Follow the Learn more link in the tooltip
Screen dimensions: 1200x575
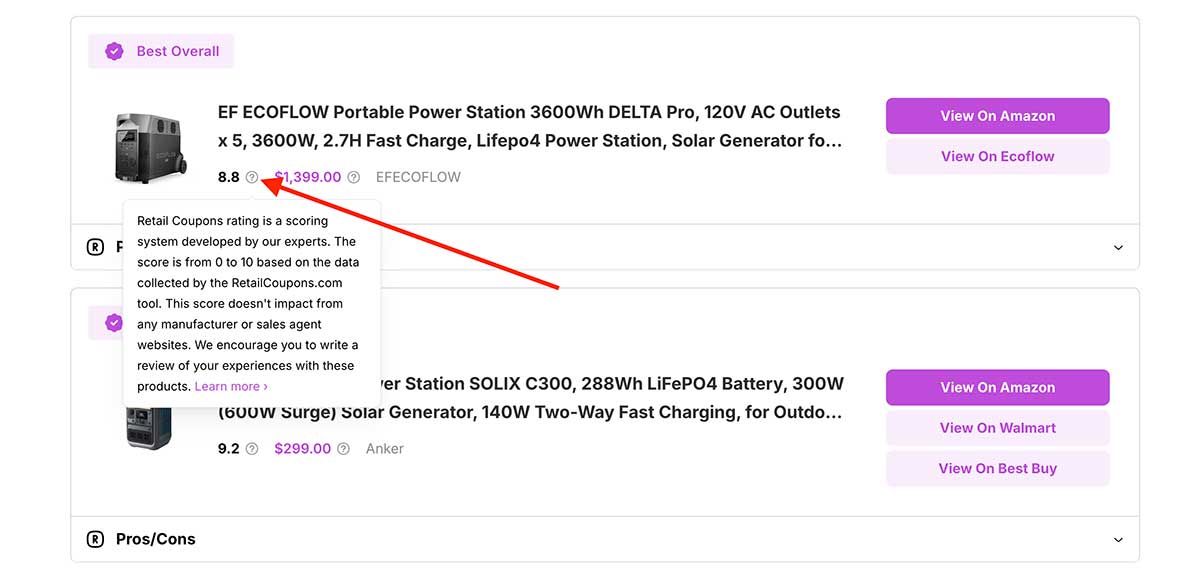pyautogui.click(x=230, y=386)
